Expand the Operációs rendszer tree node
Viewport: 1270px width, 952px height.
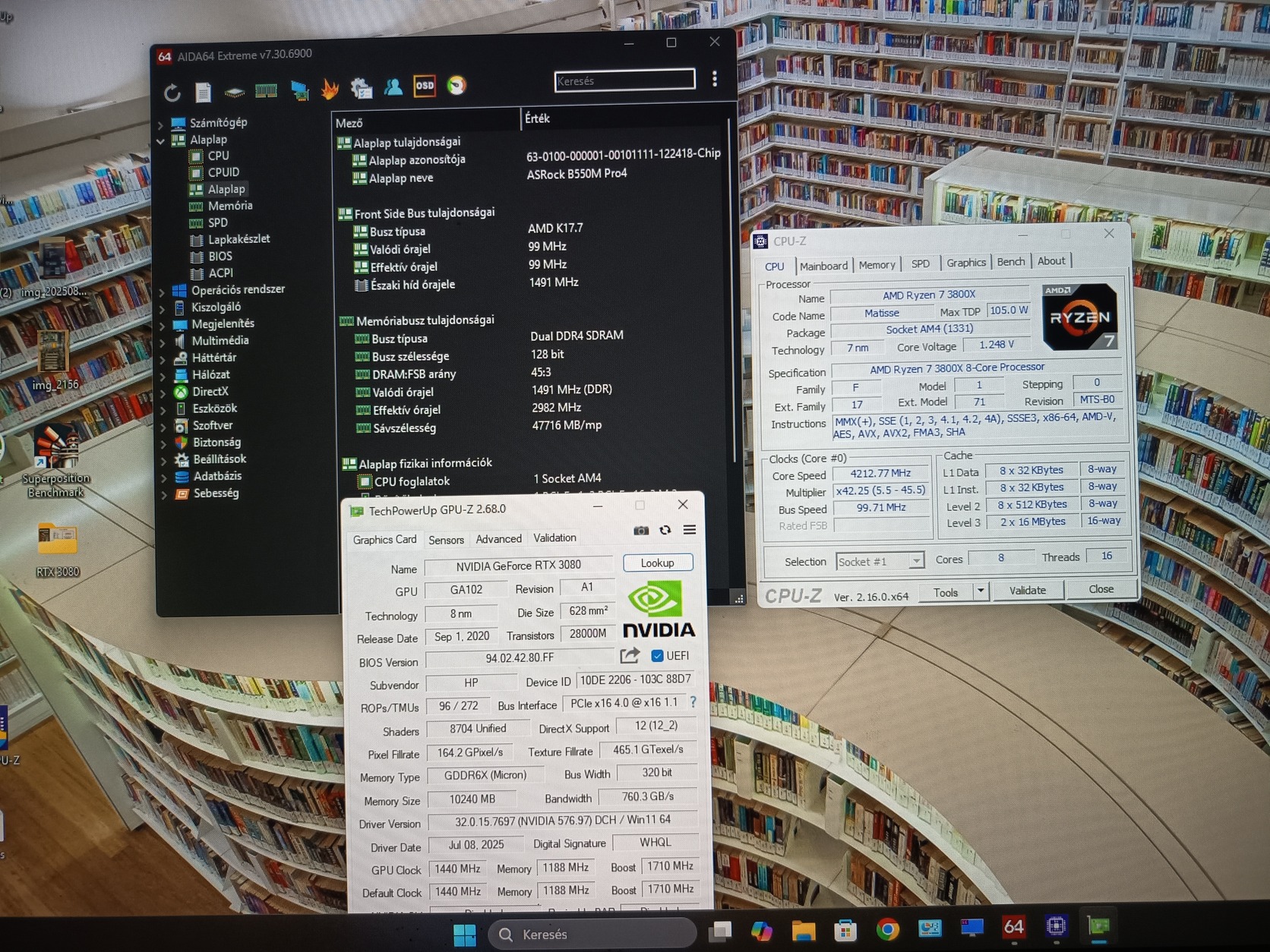point(162,292)
